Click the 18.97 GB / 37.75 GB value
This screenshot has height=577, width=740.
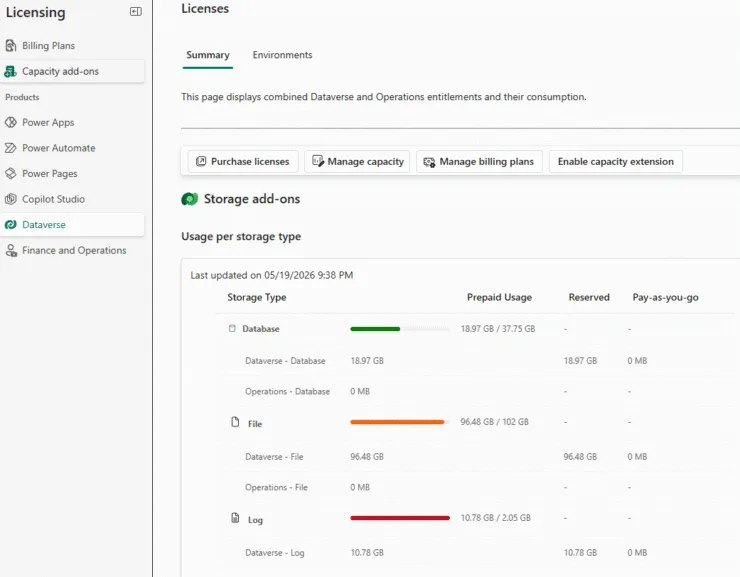[498, 329]
